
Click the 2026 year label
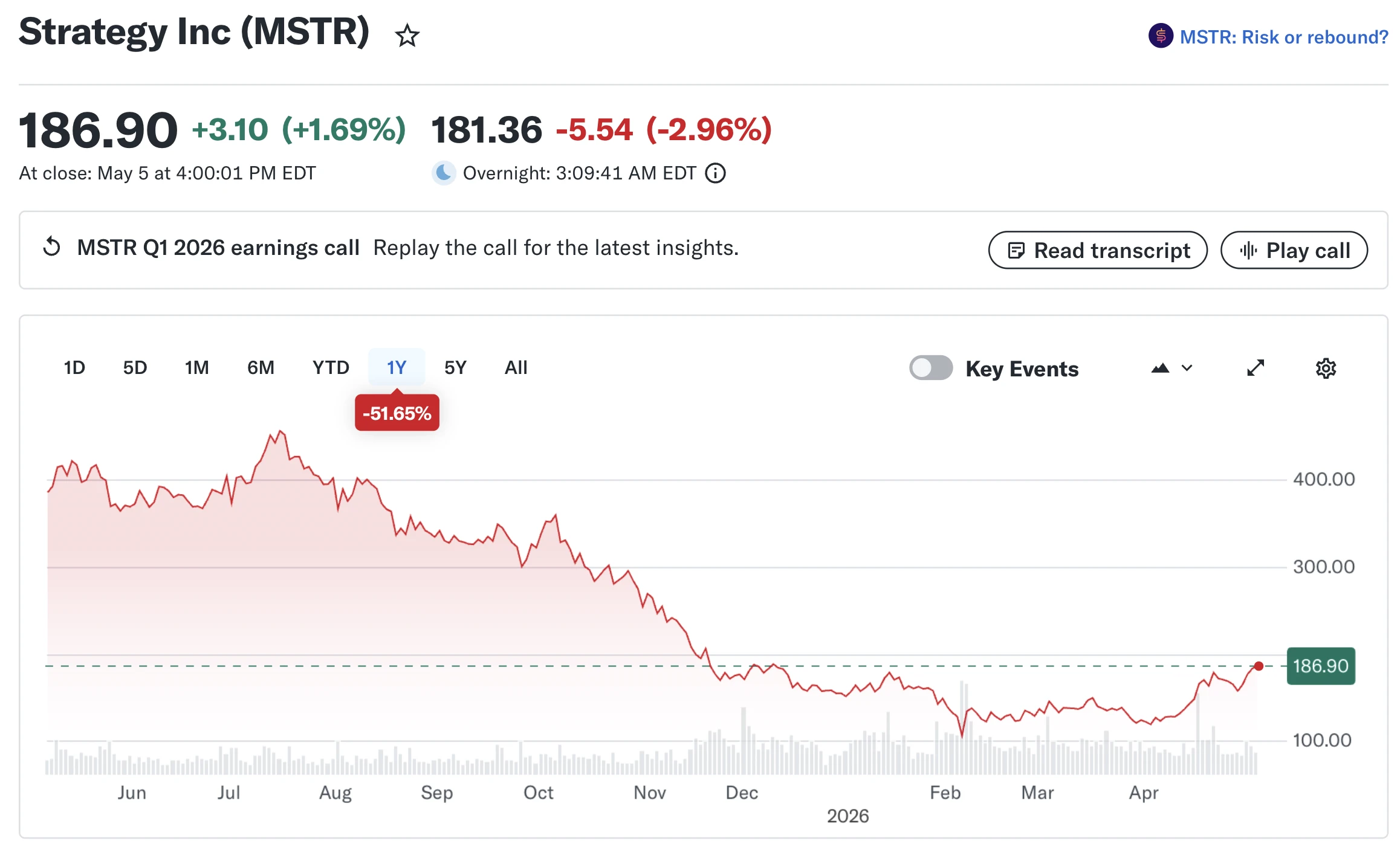pos(847,816)
